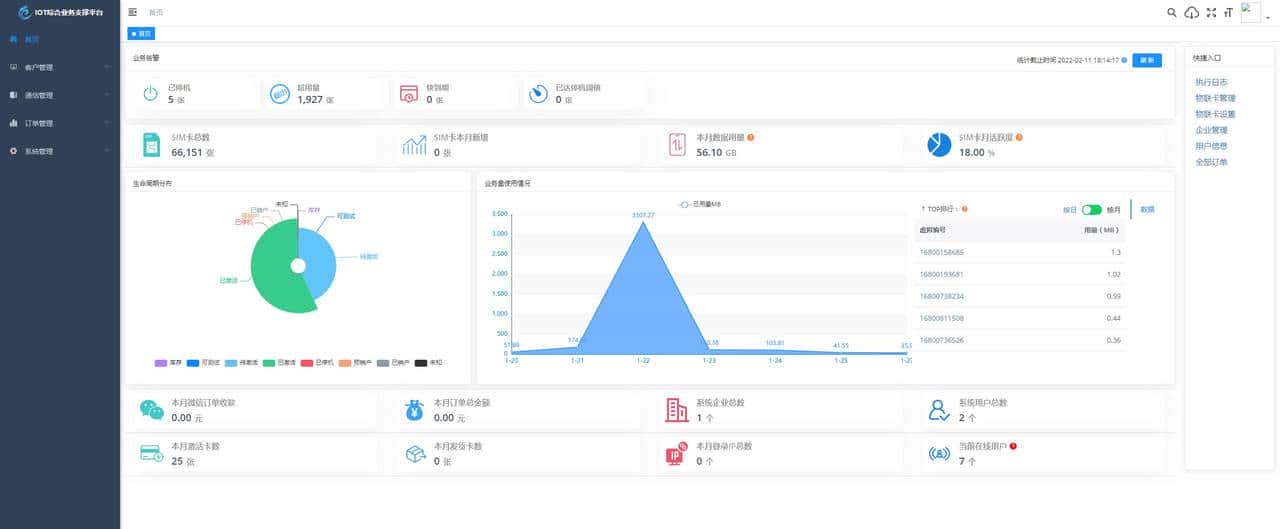Click the box icon of 本月发货卡数
This screenshot has height=529, width=1280.
point(415,453)
